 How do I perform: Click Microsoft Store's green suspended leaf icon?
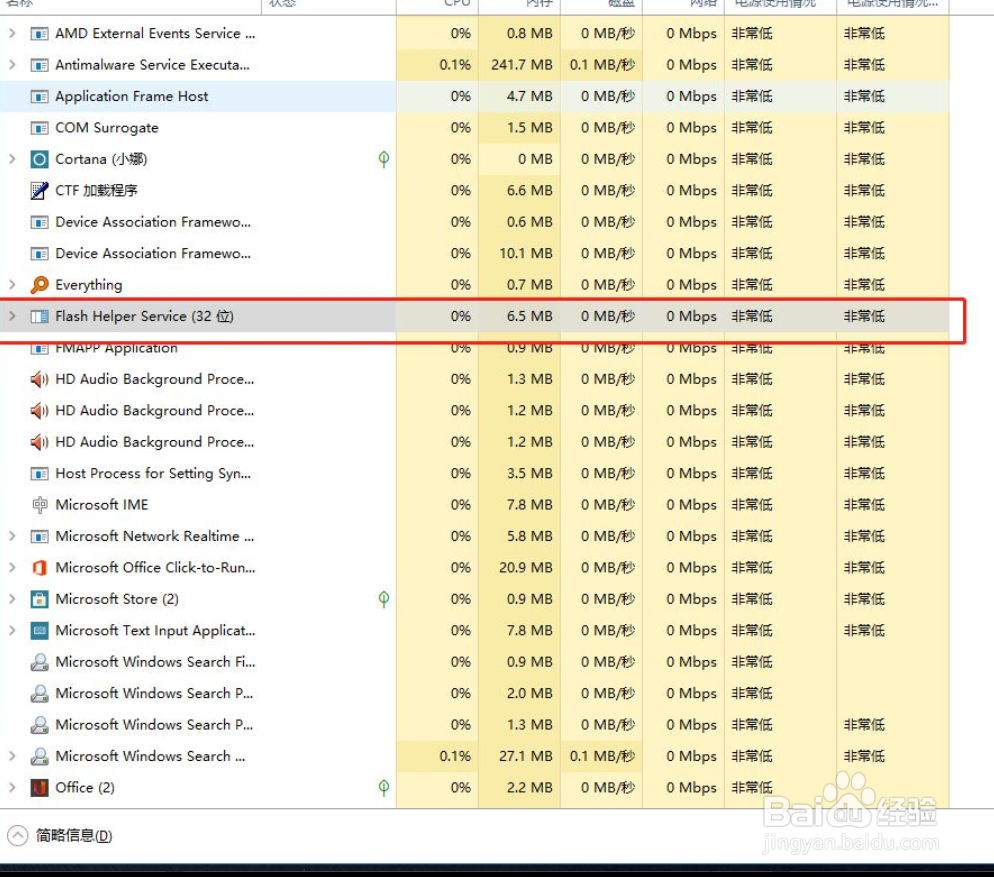click(384, 599)
